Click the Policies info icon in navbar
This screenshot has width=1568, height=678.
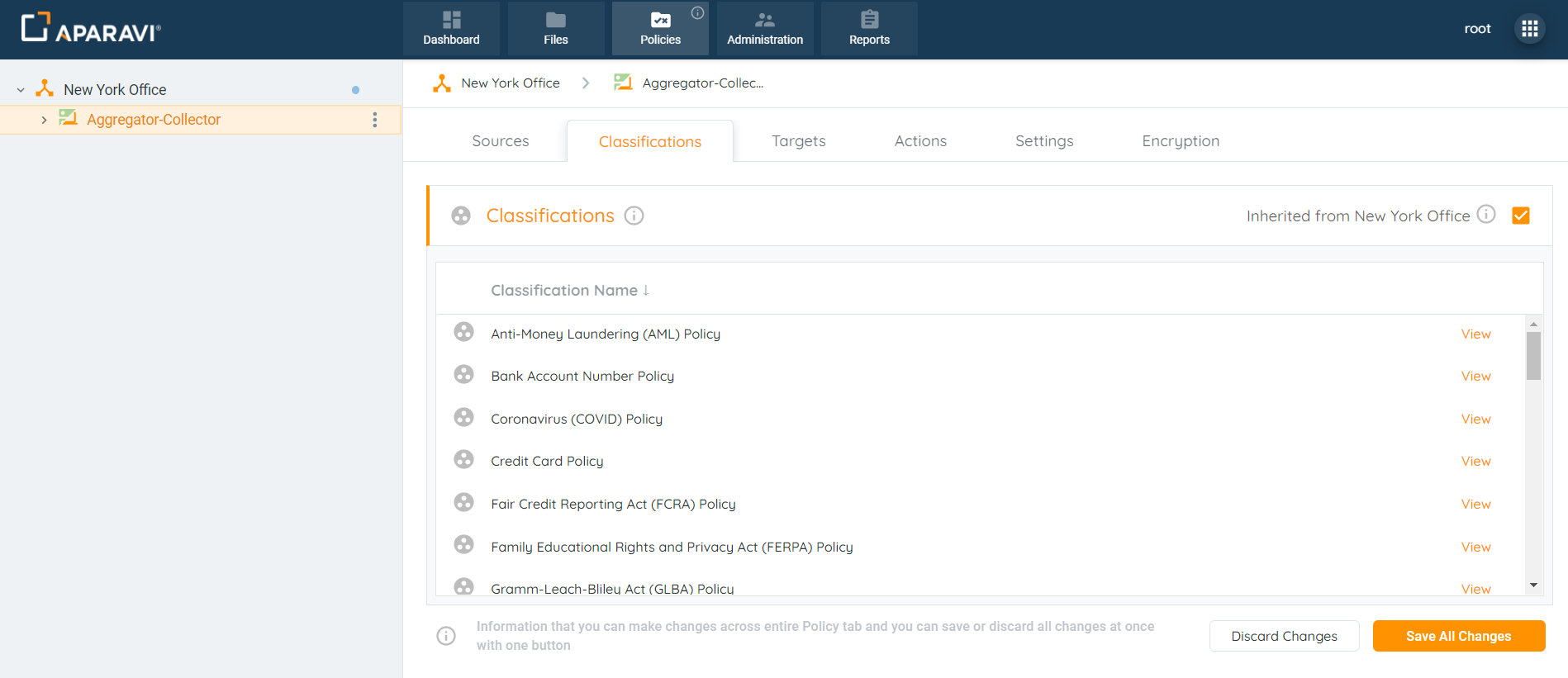click(698, 12)
